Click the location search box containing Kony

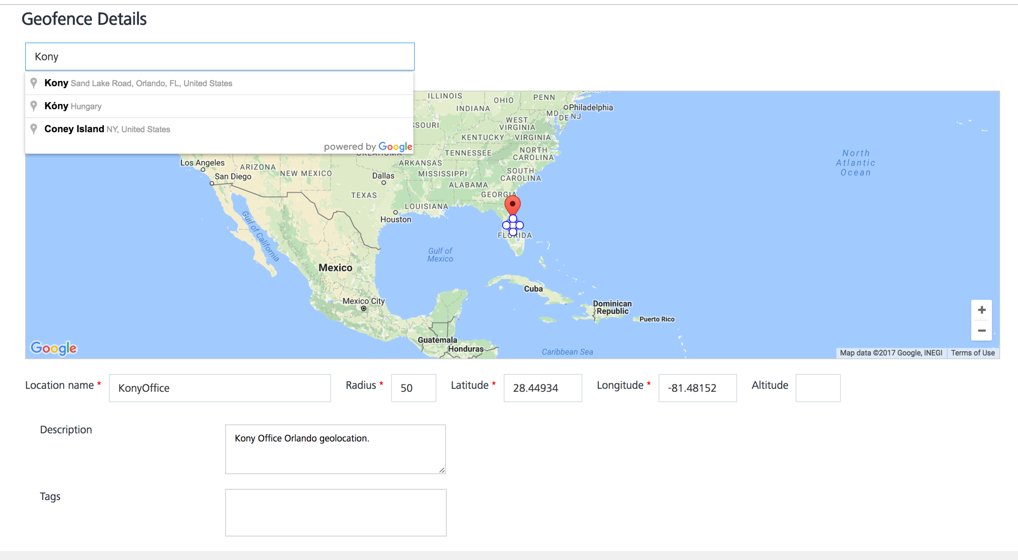220,57
